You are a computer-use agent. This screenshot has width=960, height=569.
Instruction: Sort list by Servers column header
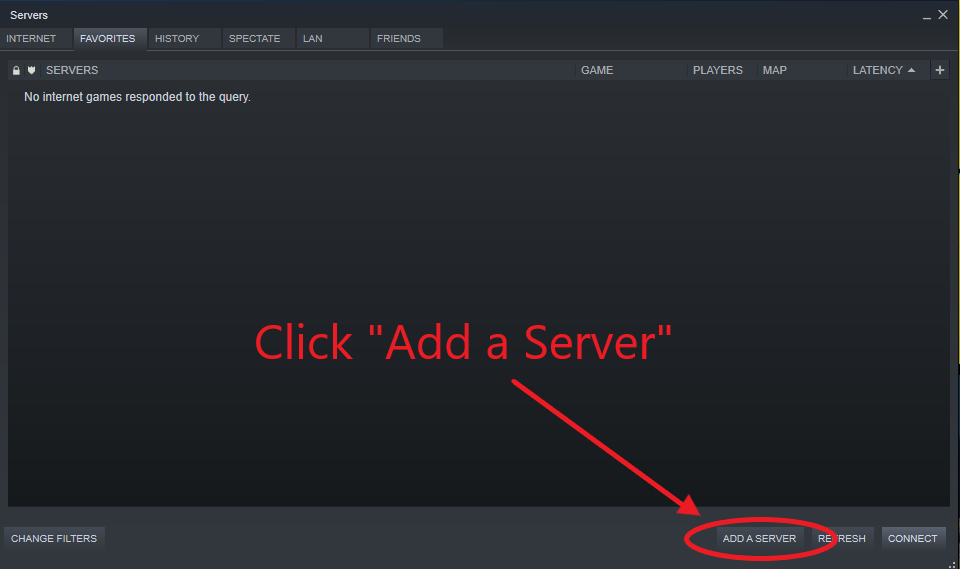(x=308, y=70)
